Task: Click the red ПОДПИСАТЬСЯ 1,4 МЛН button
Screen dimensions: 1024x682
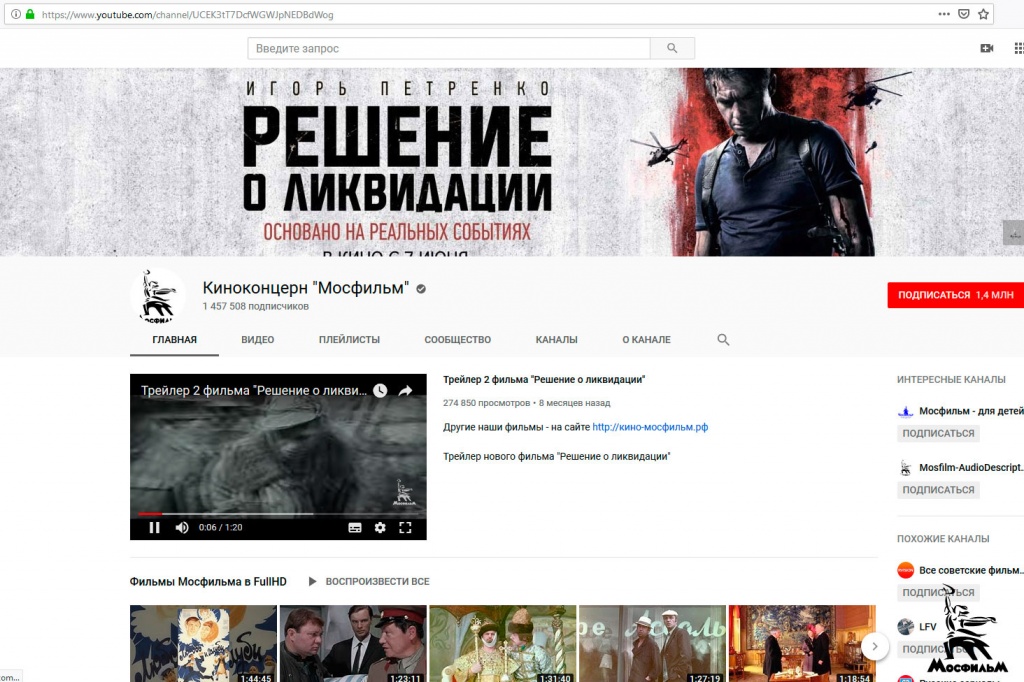Action: coord(955,295)
